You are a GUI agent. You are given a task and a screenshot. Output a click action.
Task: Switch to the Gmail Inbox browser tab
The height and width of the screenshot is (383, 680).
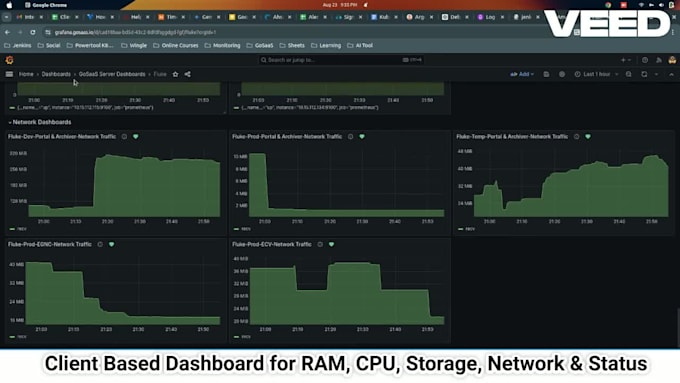[x=29, y=17]
